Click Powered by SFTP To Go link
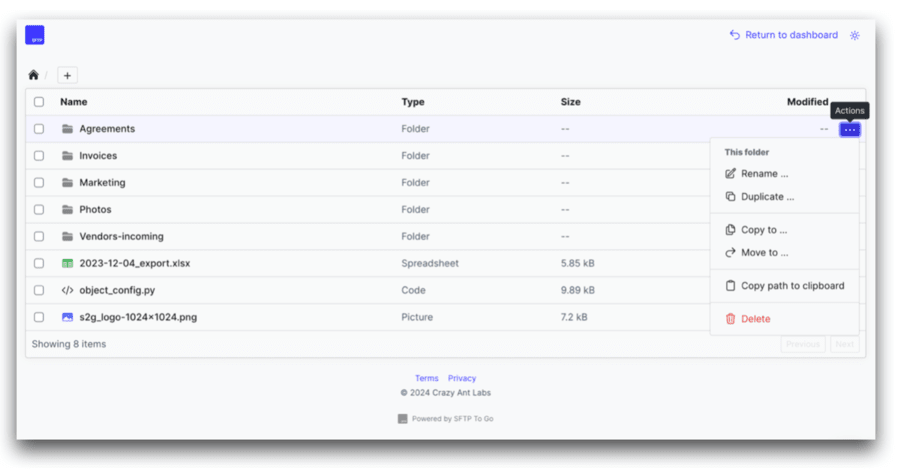900x474 pixels. [452, 419]
